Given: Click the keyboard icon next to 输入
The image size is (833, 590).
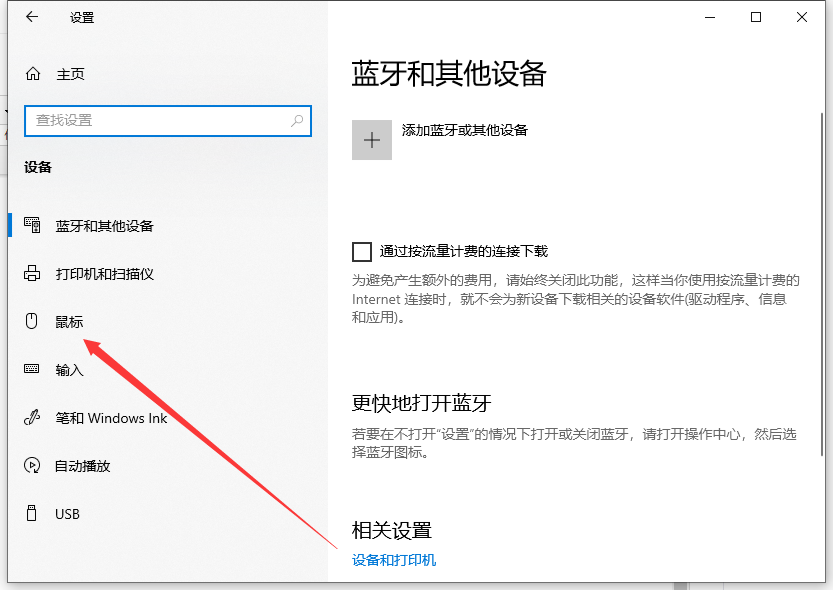Looking at the screenshot, I should [x=33, y=370].
